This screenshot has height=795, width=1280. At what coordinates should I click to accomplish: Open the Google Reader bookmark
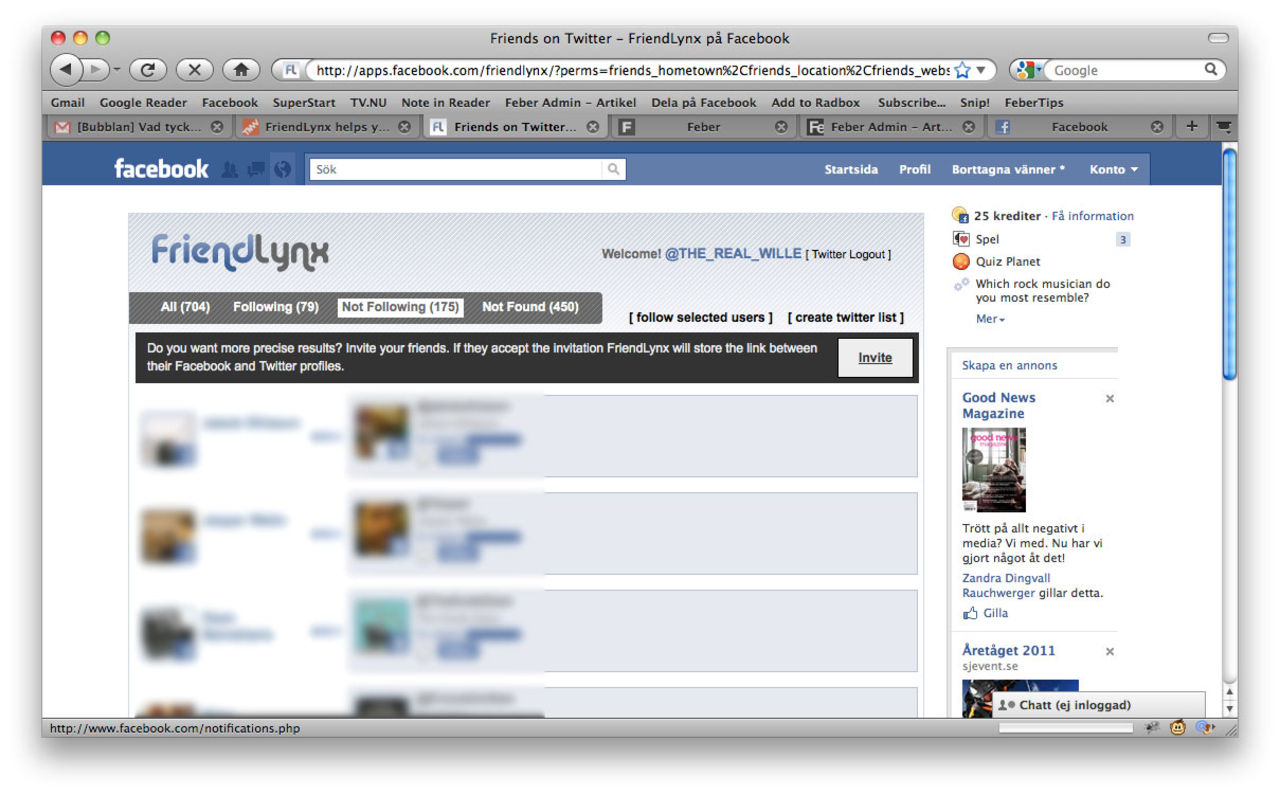click(x=143, y=102)
